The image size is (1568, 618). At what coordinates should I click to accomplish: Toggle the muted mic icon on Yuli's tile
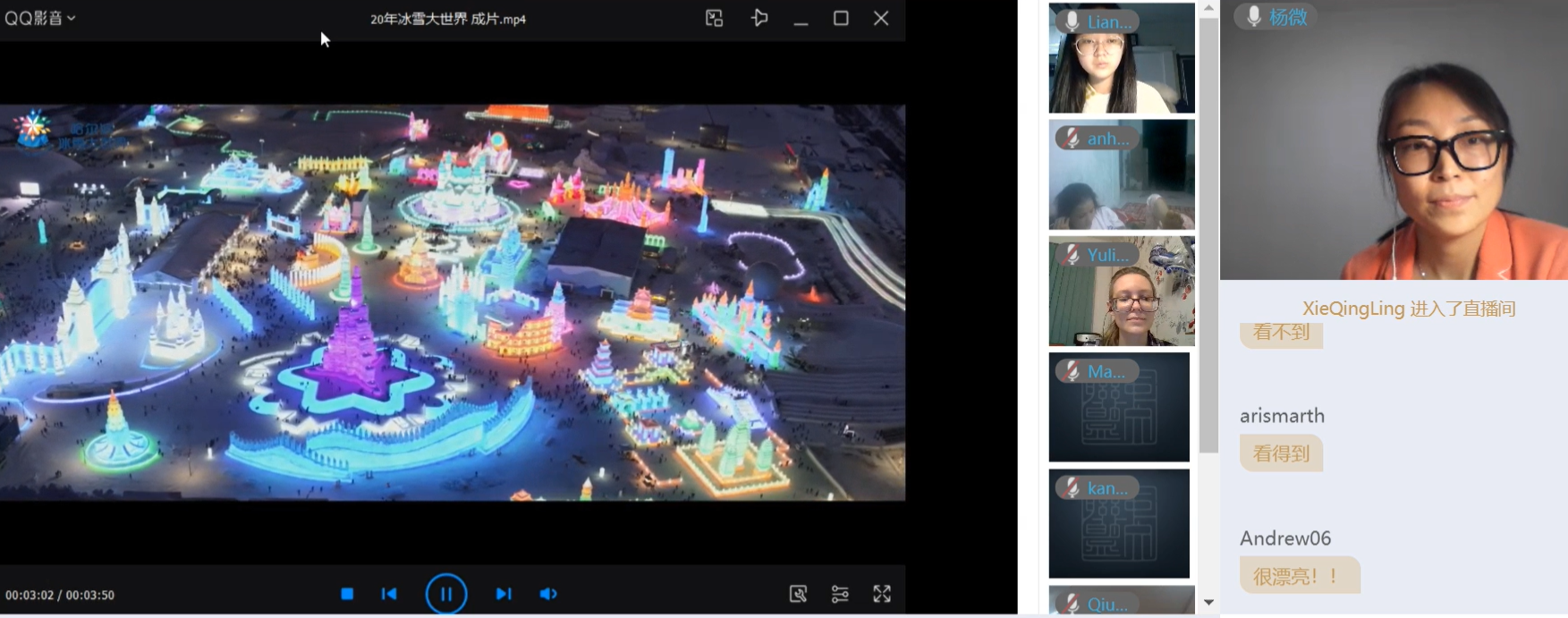(x=1072, y=255)
